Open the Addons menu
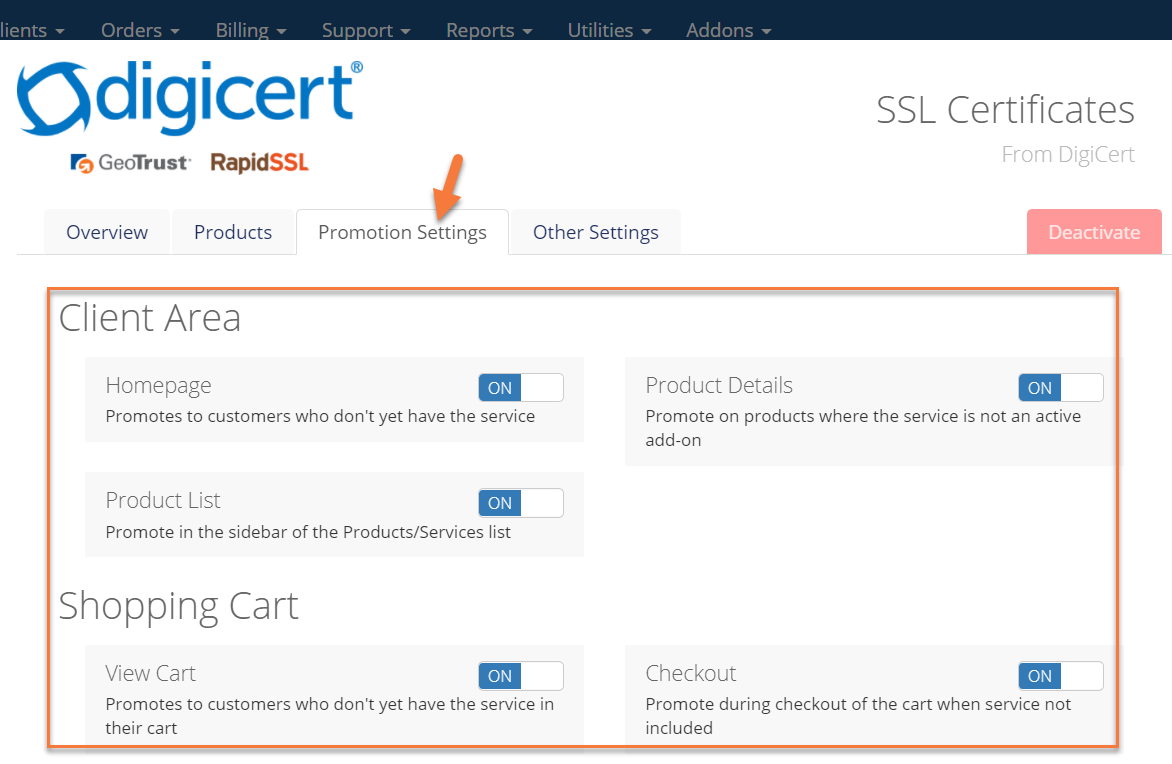 pos(728,30)
